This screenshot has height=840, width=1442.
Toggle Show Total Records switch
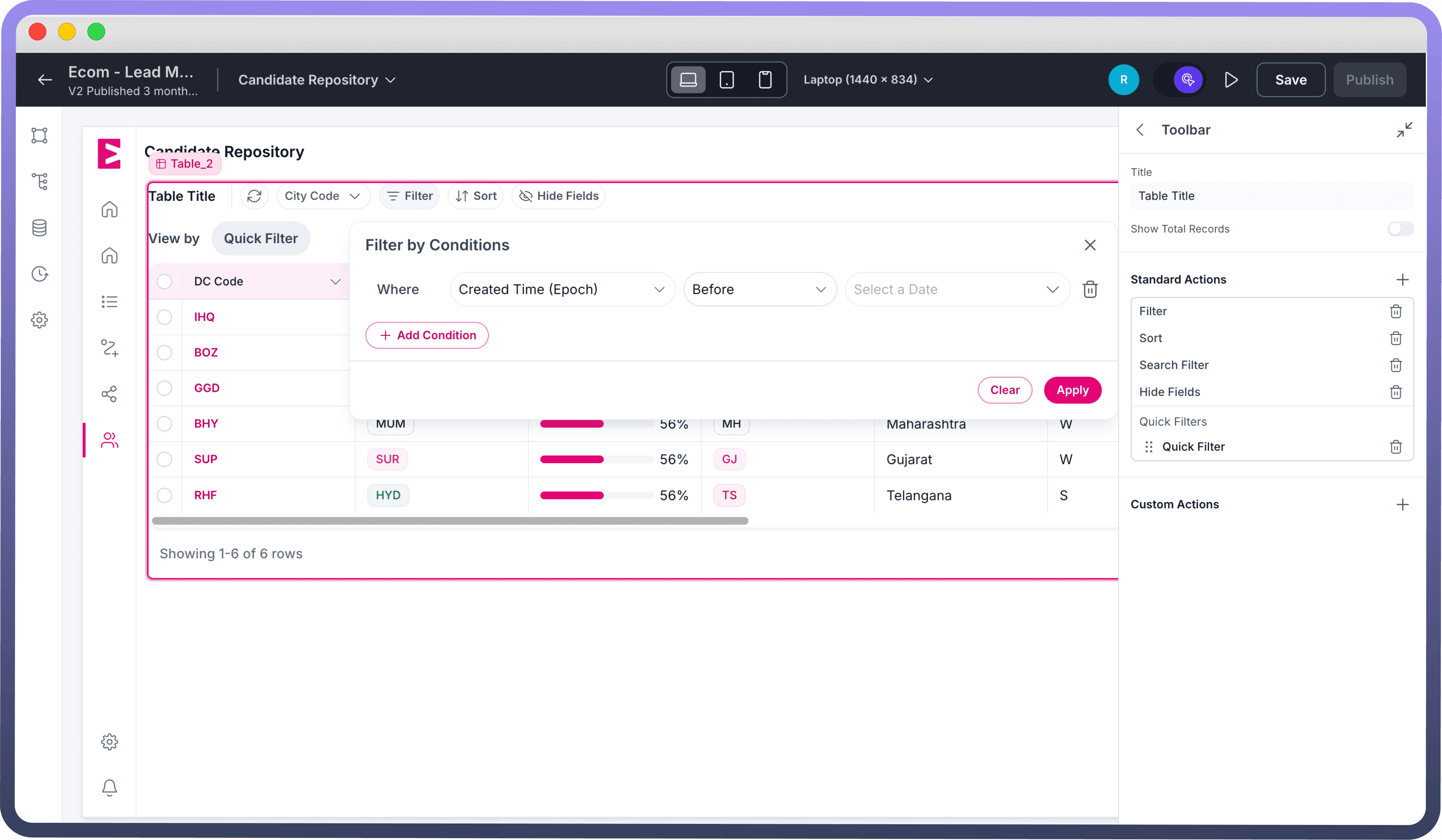tap(1400, 229)
